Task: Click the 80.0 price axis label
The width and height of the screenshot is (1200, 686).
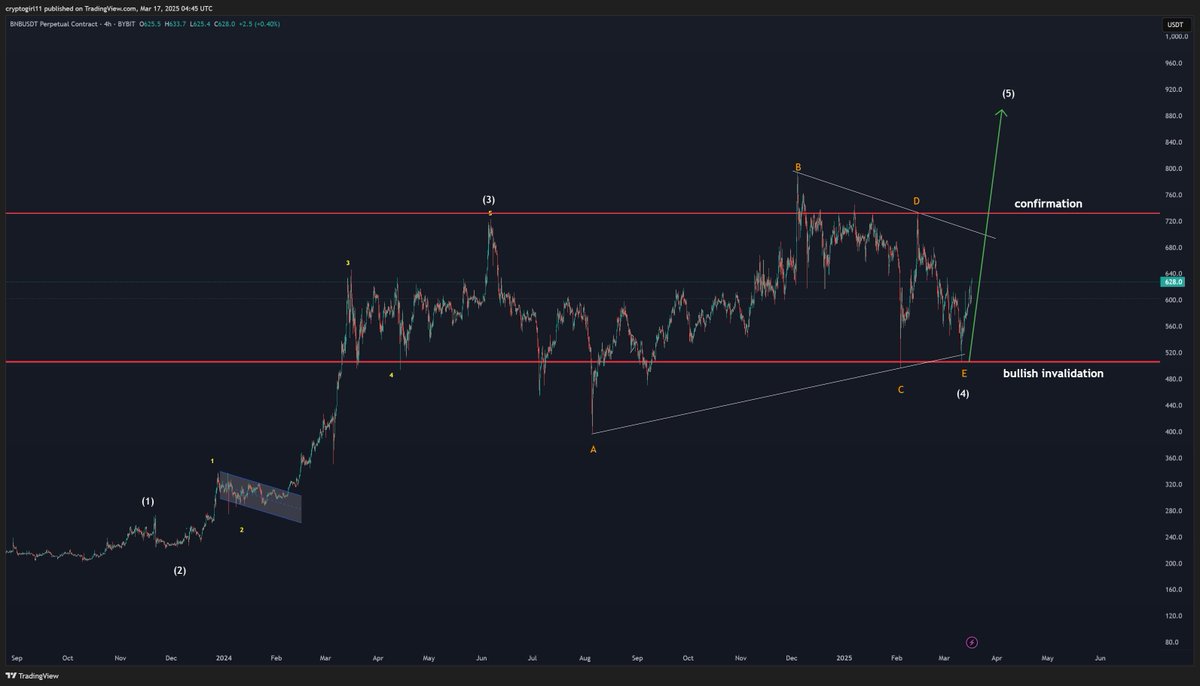Action: [1174, 643]
